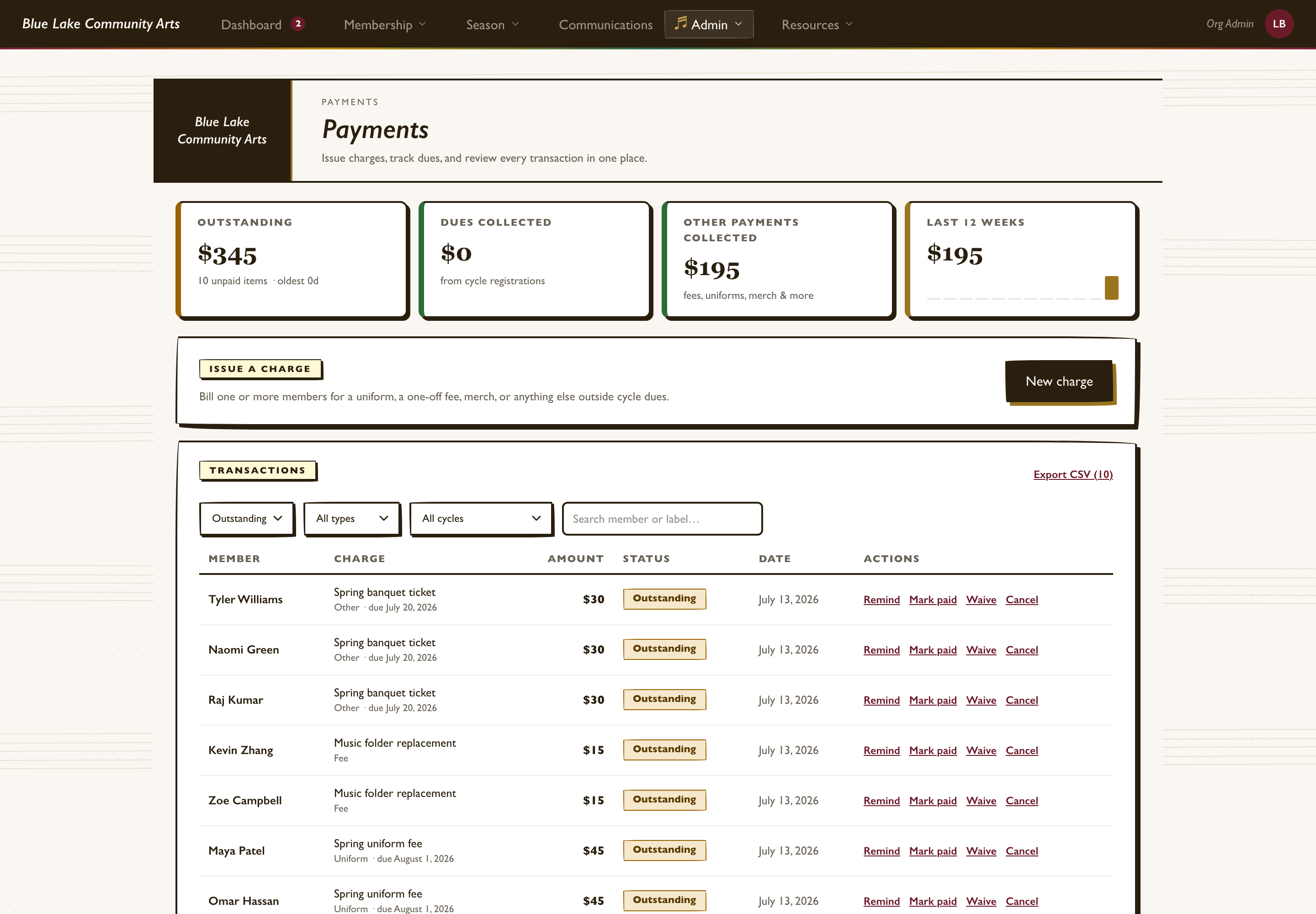Click member name Kevin Zhang
Screen dimensions: 1316x914
(240, 751)
